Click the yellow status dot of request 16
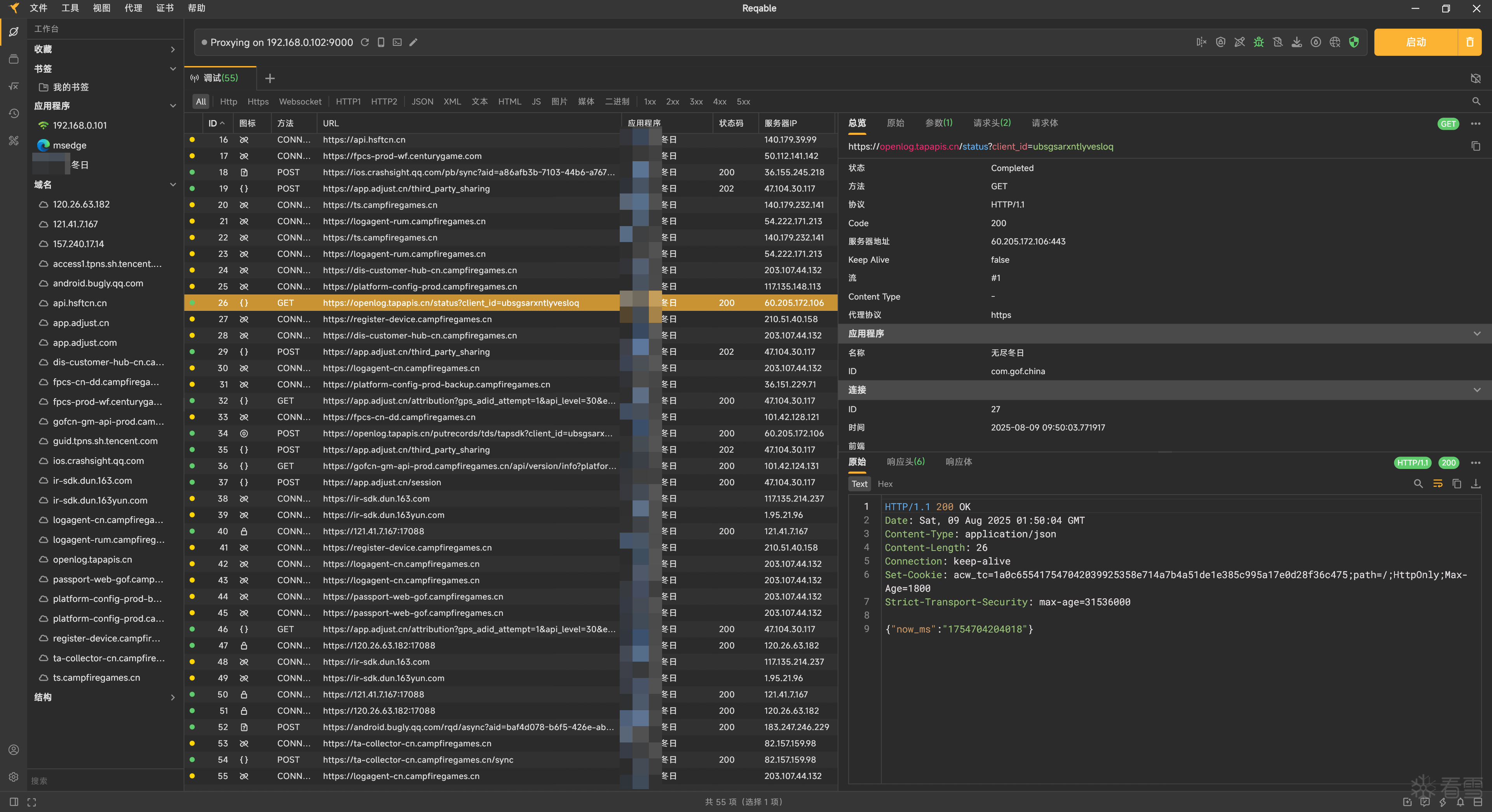Image resolution: width=1492 pixels, height=812 pixels. [x=192, y=139]
